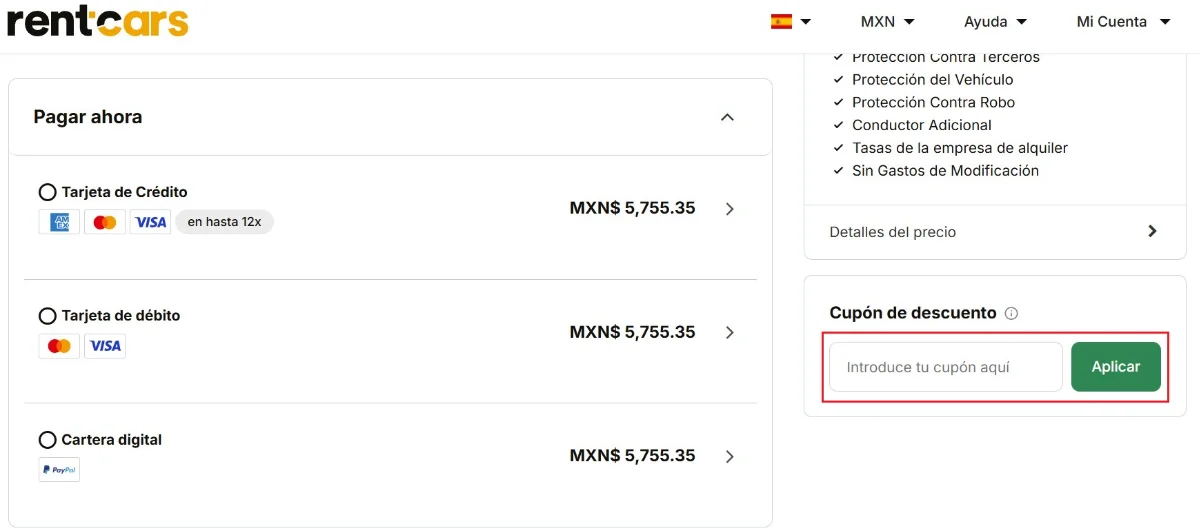The image size is (1200, 532).
Task: Click the Visa icon under Tarjeta de débito
Action: click(105, 346)
